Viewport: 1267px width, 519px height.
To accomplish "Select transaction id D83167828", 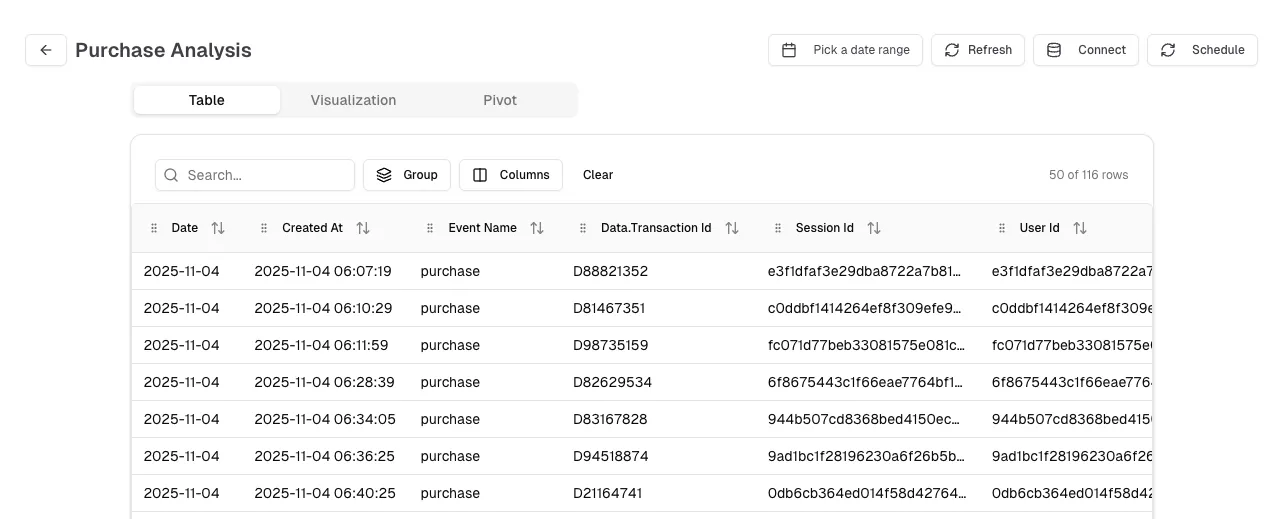I will click(x=610, y=419).
